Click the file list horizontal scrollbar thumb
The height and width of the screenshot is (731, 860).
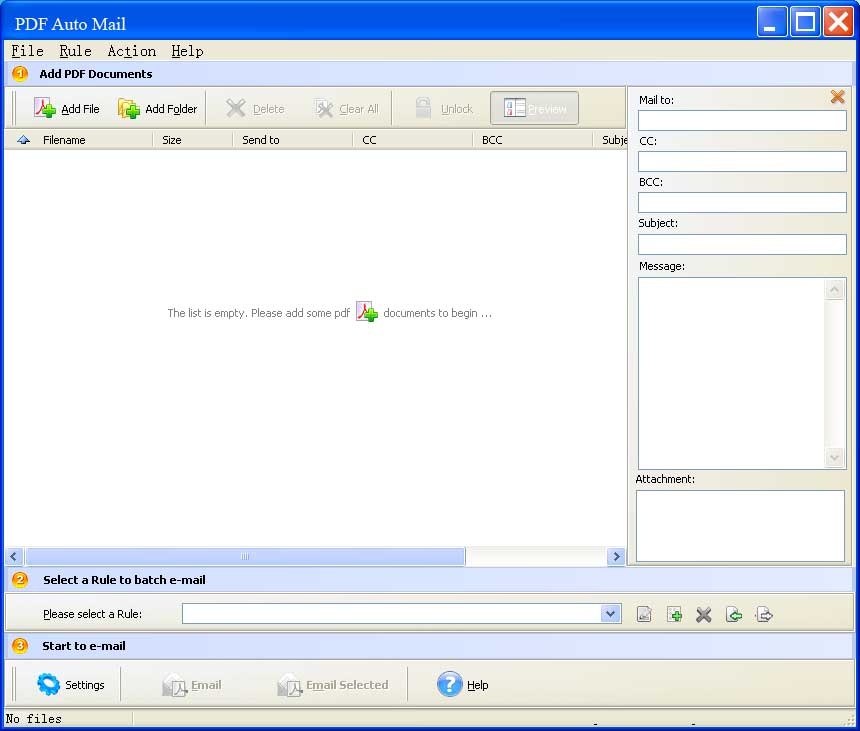pos(245,557)
